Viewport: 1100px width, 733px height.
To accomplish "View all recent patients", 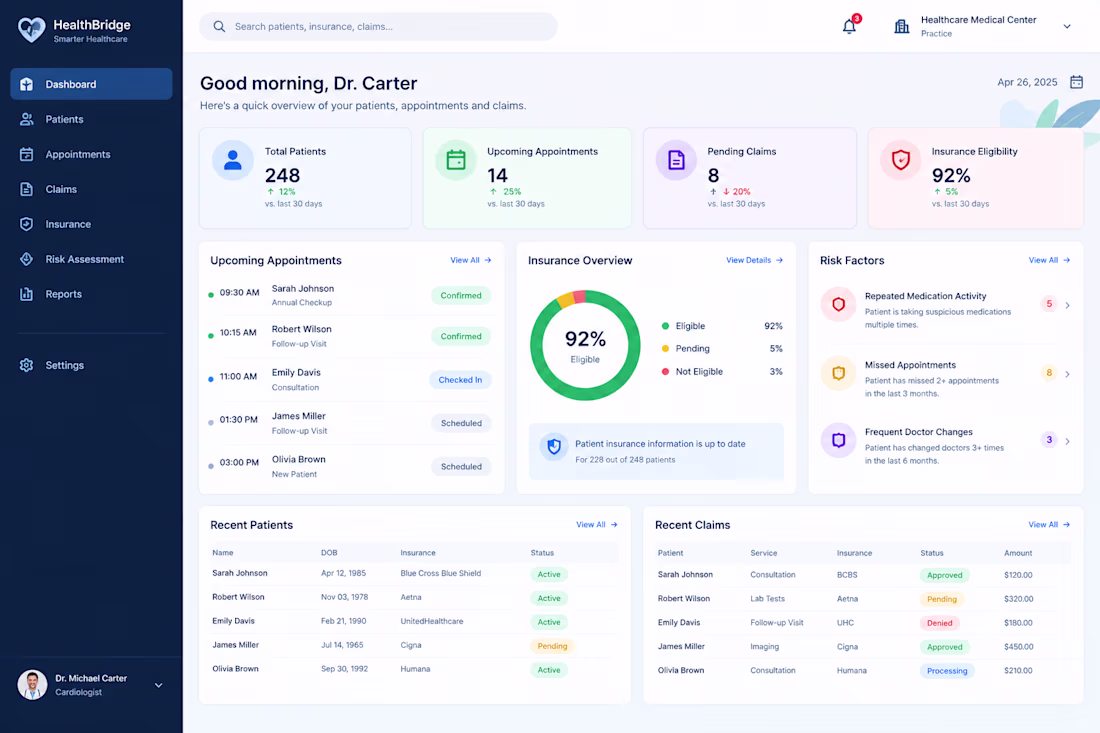I will [x=597, y=525].
